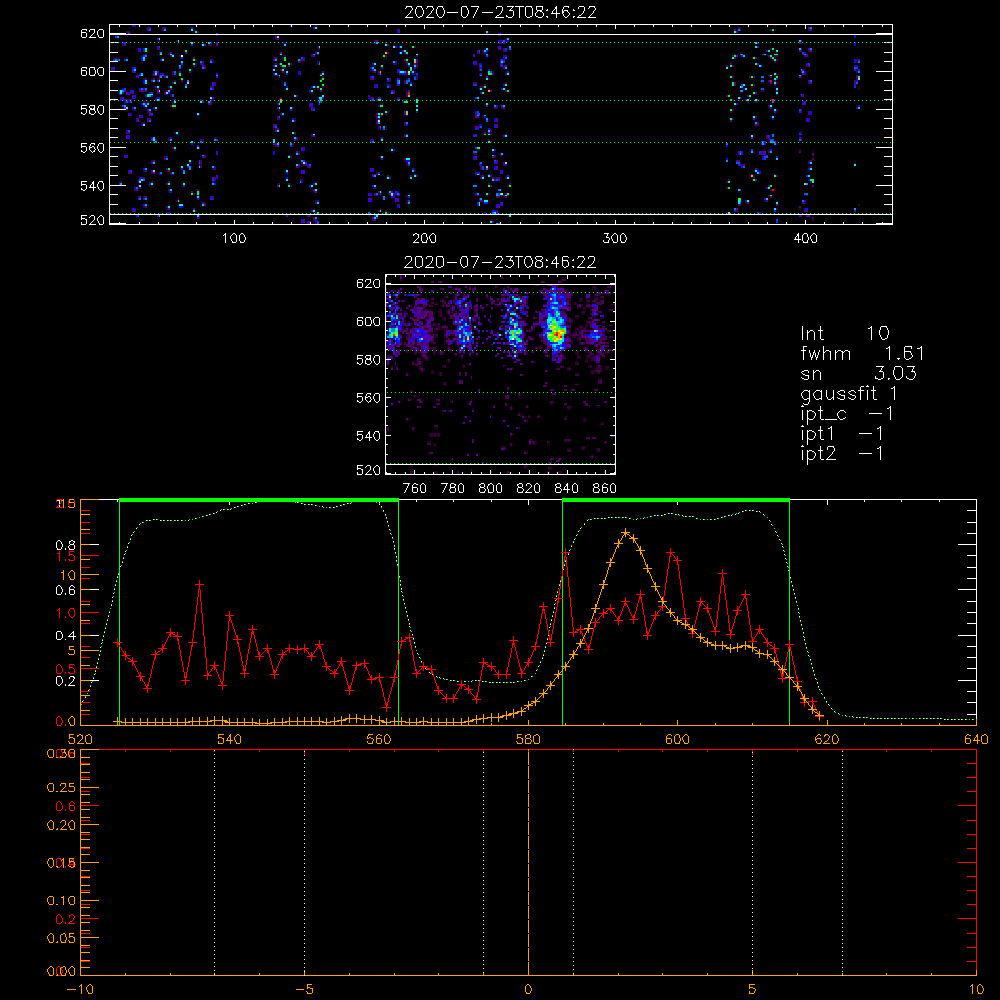Click y-axis label 0.20 on bottom plot
The image size is (1000, 1000).
[x=61, y=825]
